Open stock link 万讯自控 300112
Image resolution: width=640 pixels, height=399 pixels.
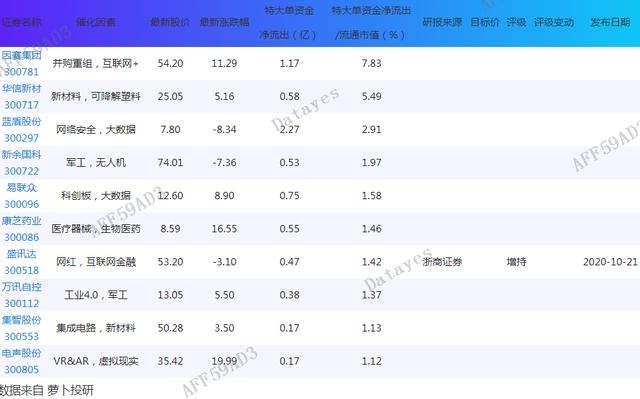21,295
